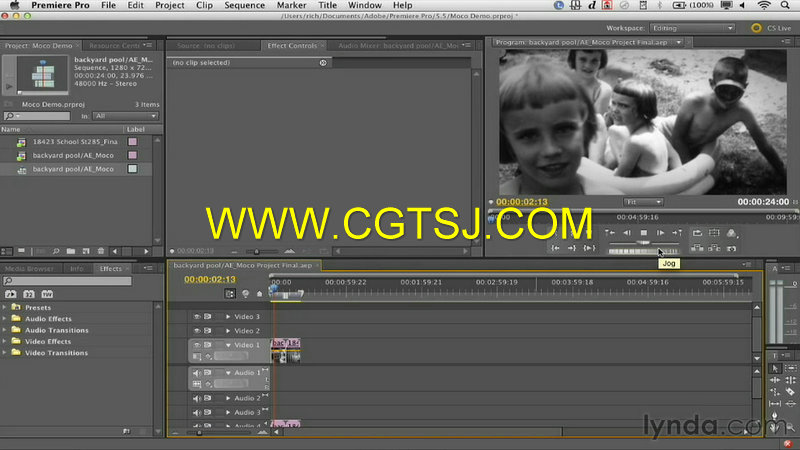
Task: Toggle Snap icon in the timeline
Action: [230, 294]
